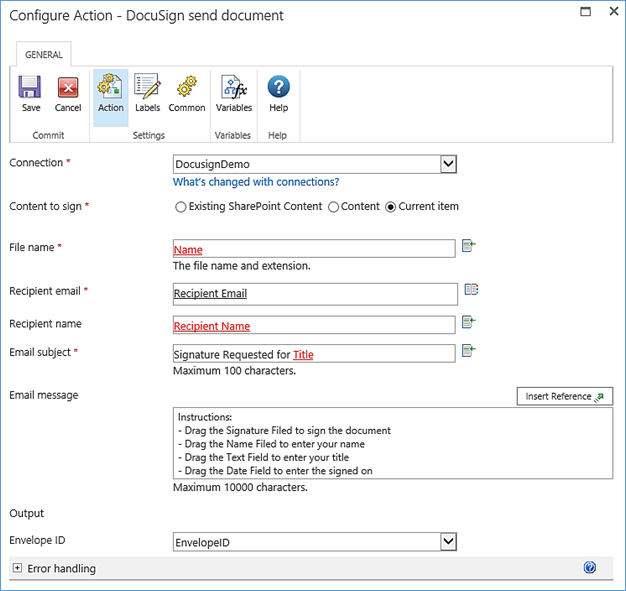This screenshot has width=626, height=591.
Task: Click the Title reference in Email subject
Action: tap(303, 355)
